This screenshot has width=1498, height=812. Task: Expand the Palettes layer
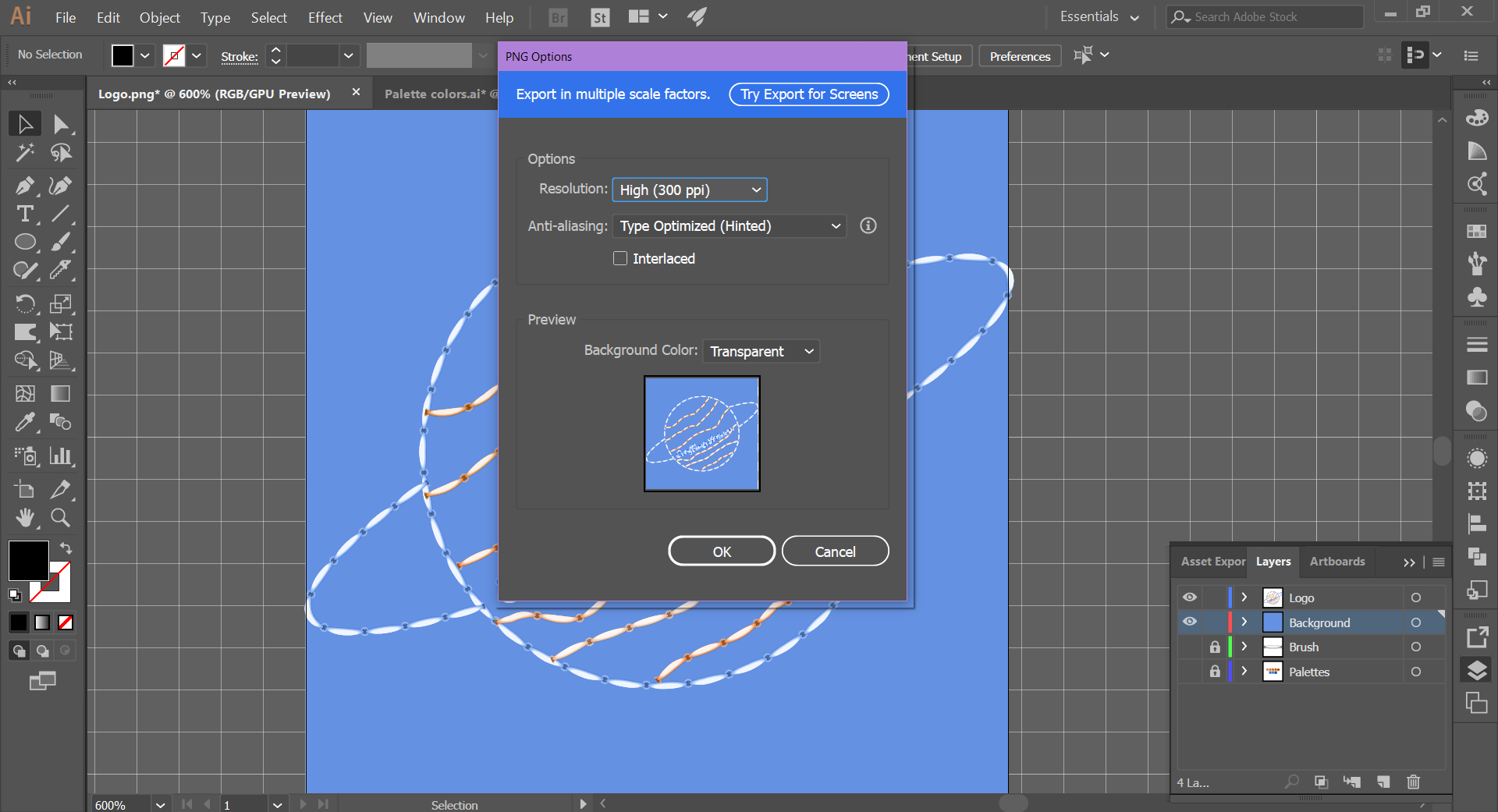click(1244, 671)
